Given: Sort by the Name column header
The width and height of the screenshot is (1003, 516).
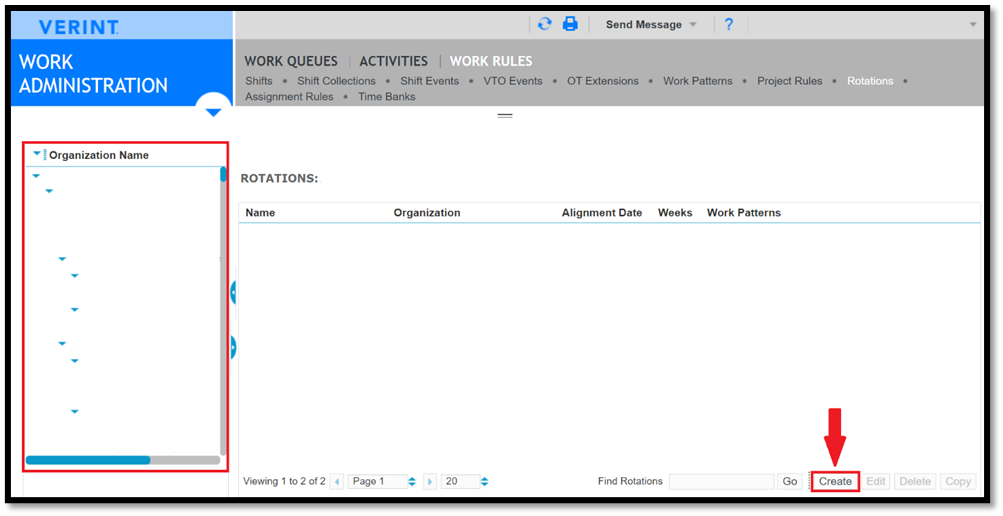Looking at the screenshot, I should pos(260,213).
